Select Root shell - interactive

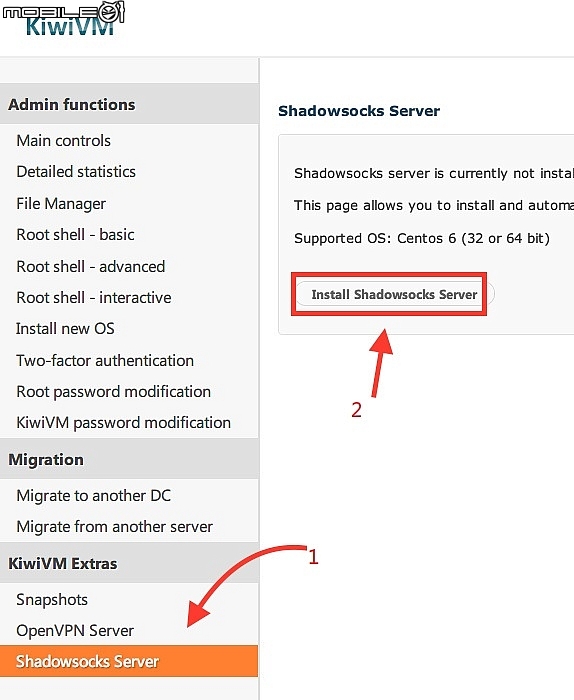click(x=94, y=297)
